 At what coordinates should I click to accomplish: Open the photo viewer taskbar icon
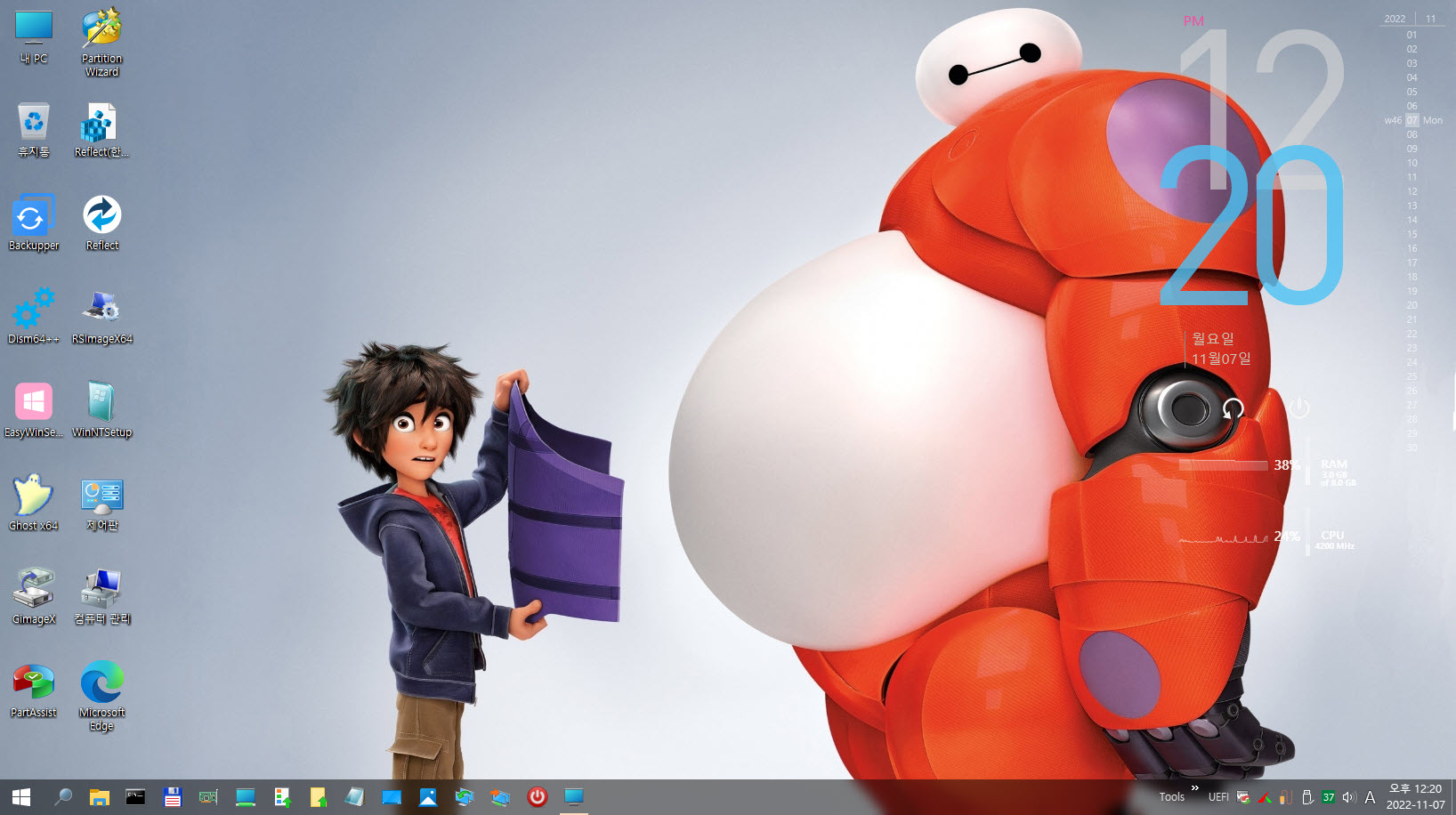(428, 797)
